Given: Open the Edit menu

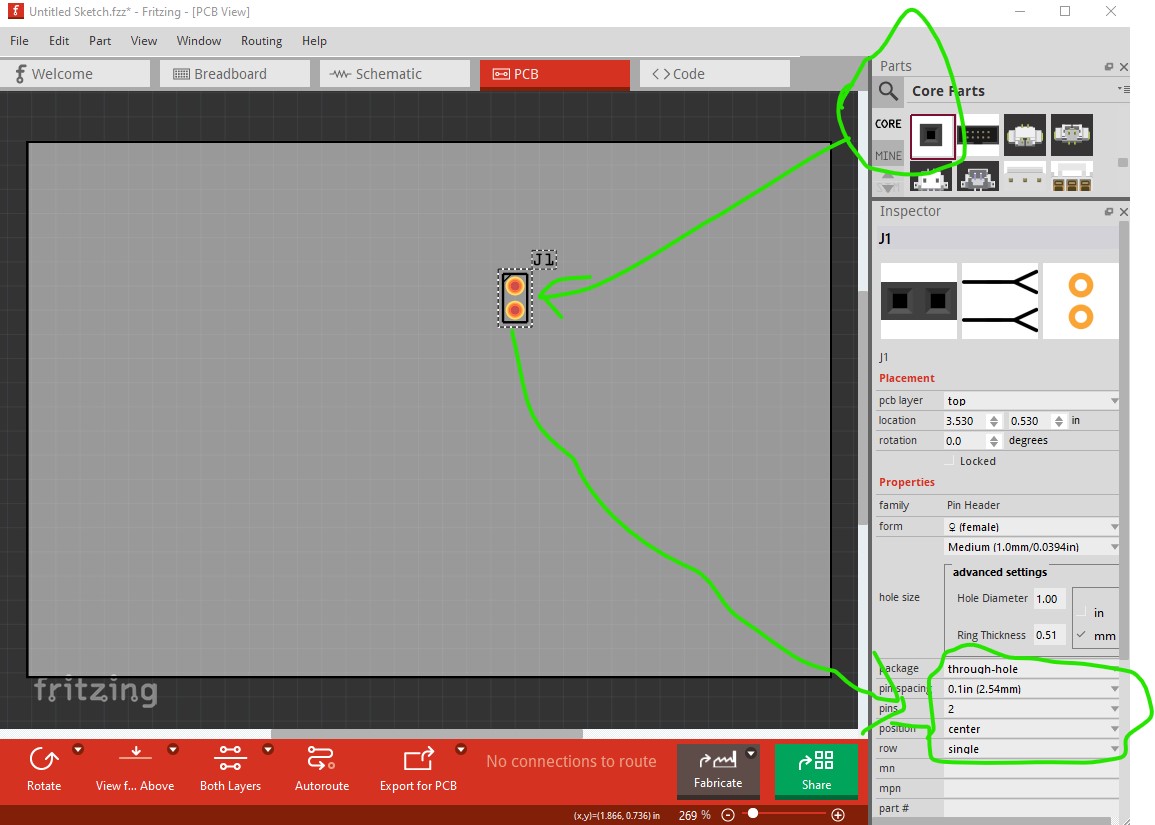Looking at the screenshot, I should [x=59, y=41].
